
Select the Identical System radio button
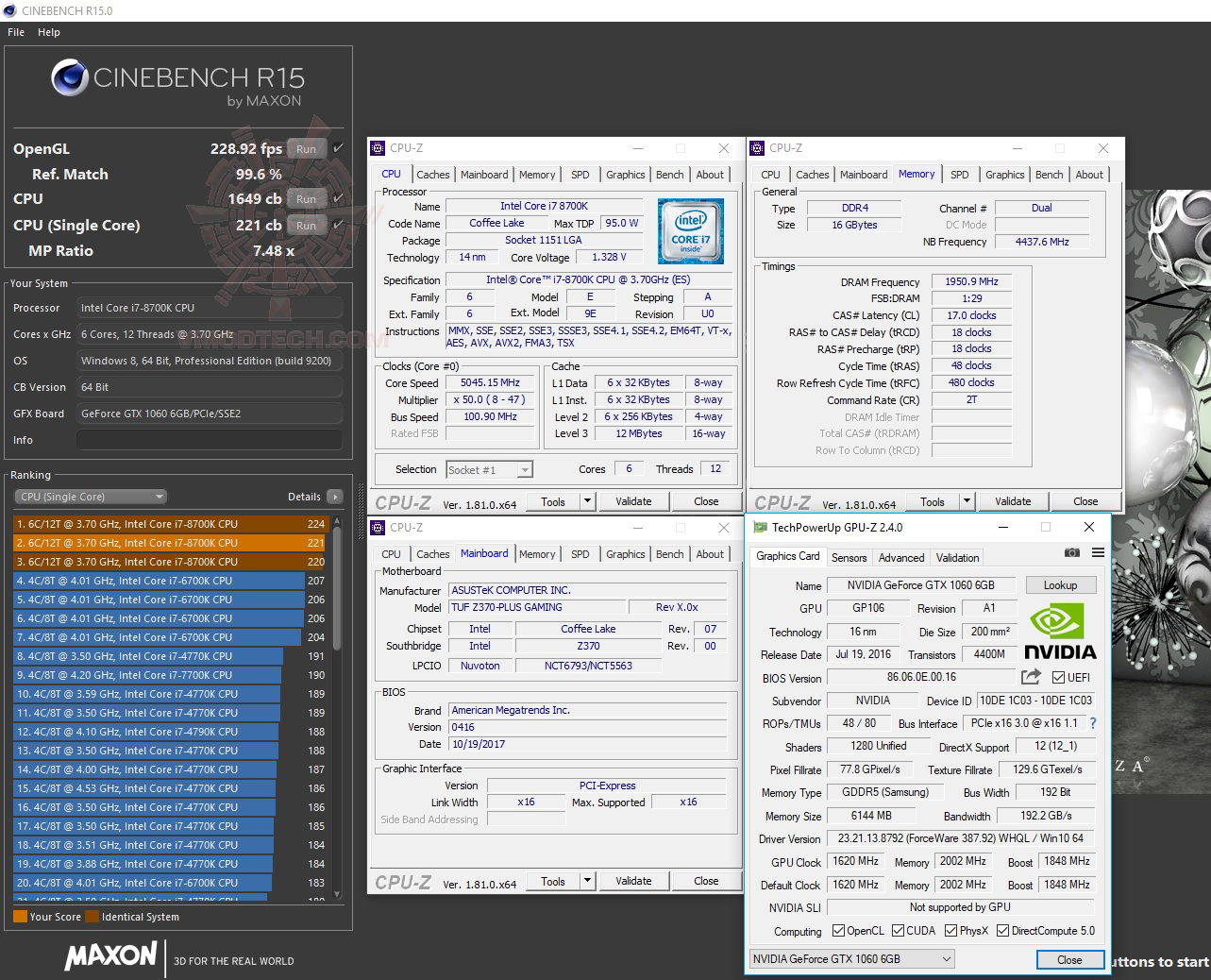[x=92, y=917]
